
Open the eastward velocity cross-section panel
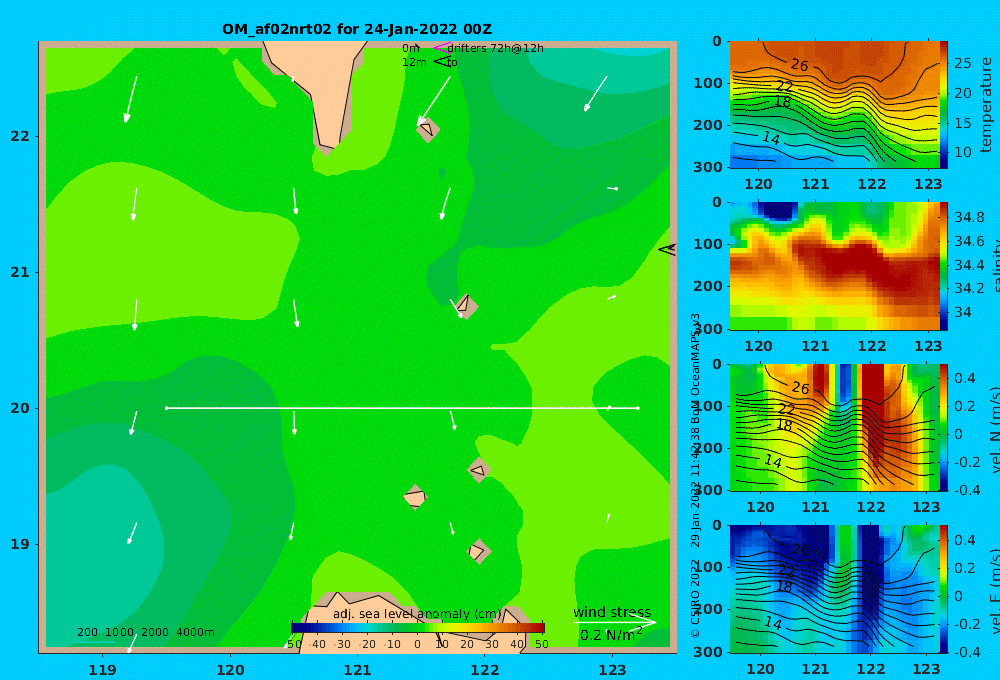[x=834, y=589]
